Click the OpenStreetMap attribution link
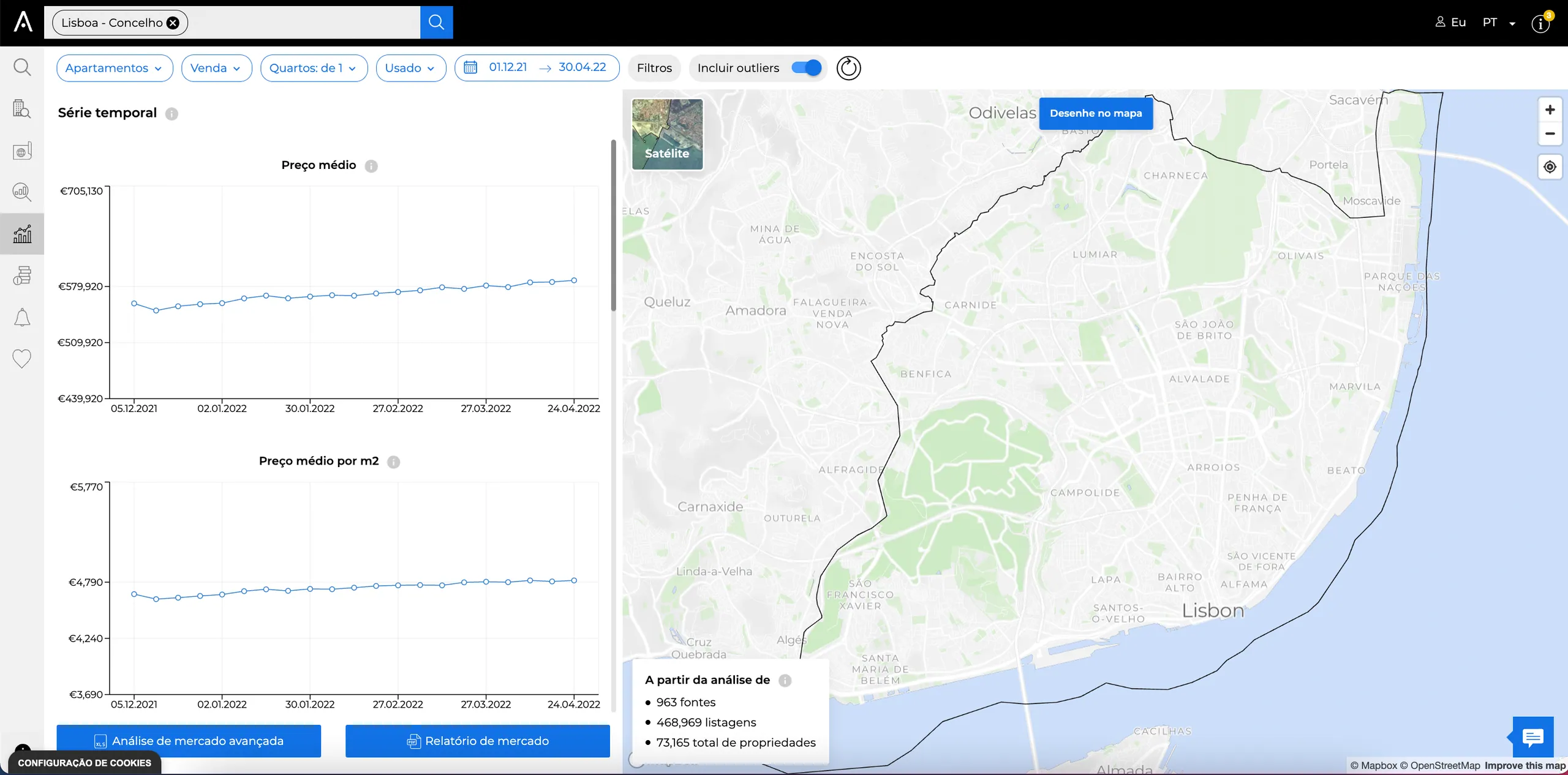Image resolution: width=1568 pixels, height=775 pixels. [x=1440, y=766]
